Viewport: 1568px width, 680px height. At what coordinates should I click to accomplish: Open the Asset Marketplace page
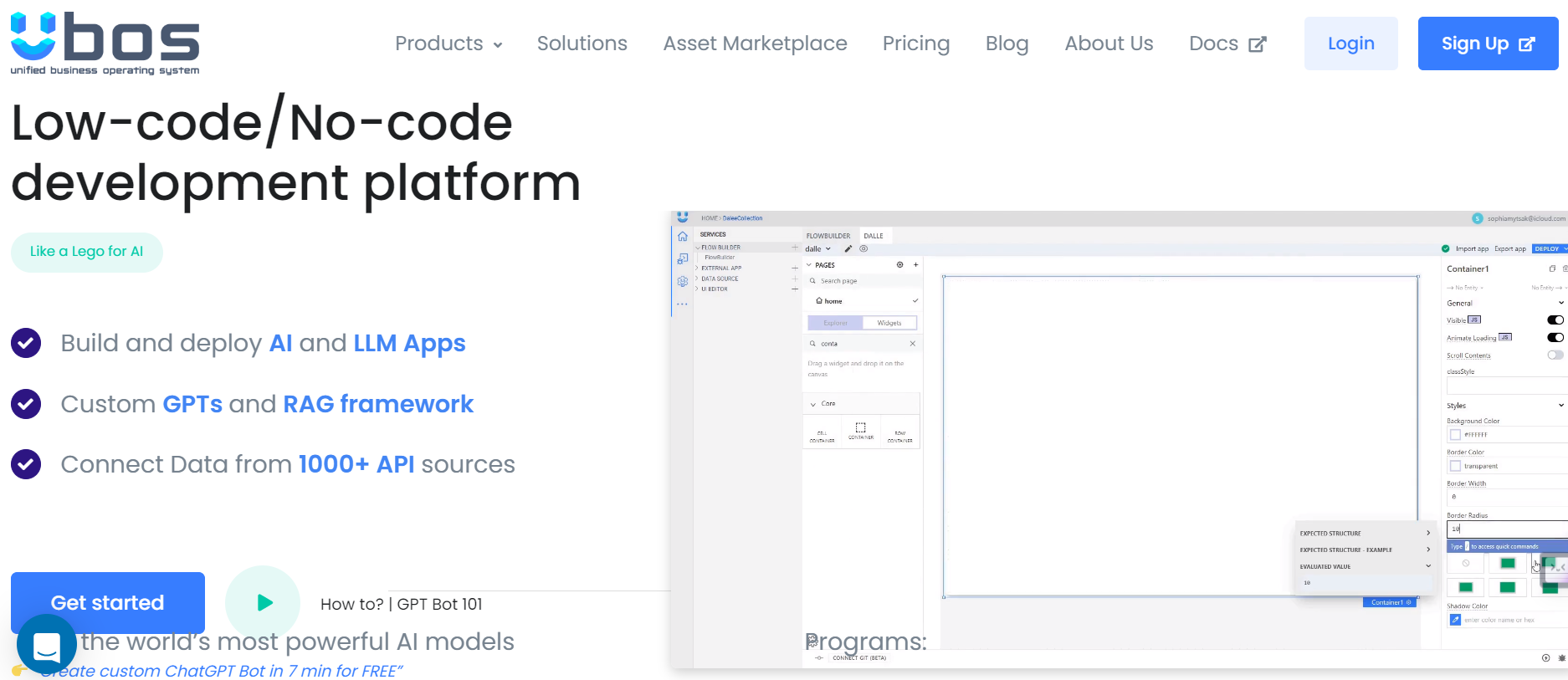tap(755, 43)
